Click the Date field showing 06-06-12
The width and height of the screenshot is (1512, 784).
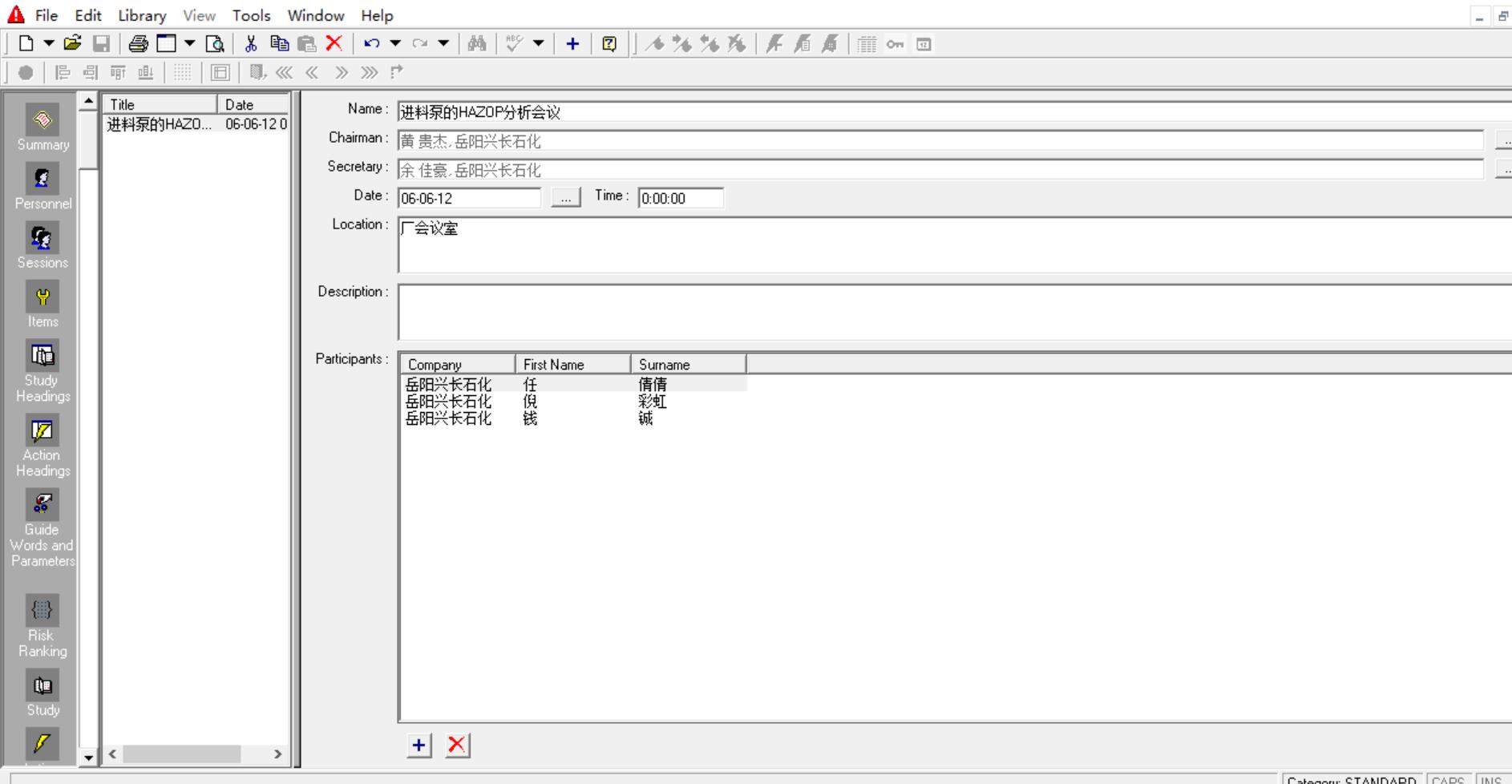[470, 198]
